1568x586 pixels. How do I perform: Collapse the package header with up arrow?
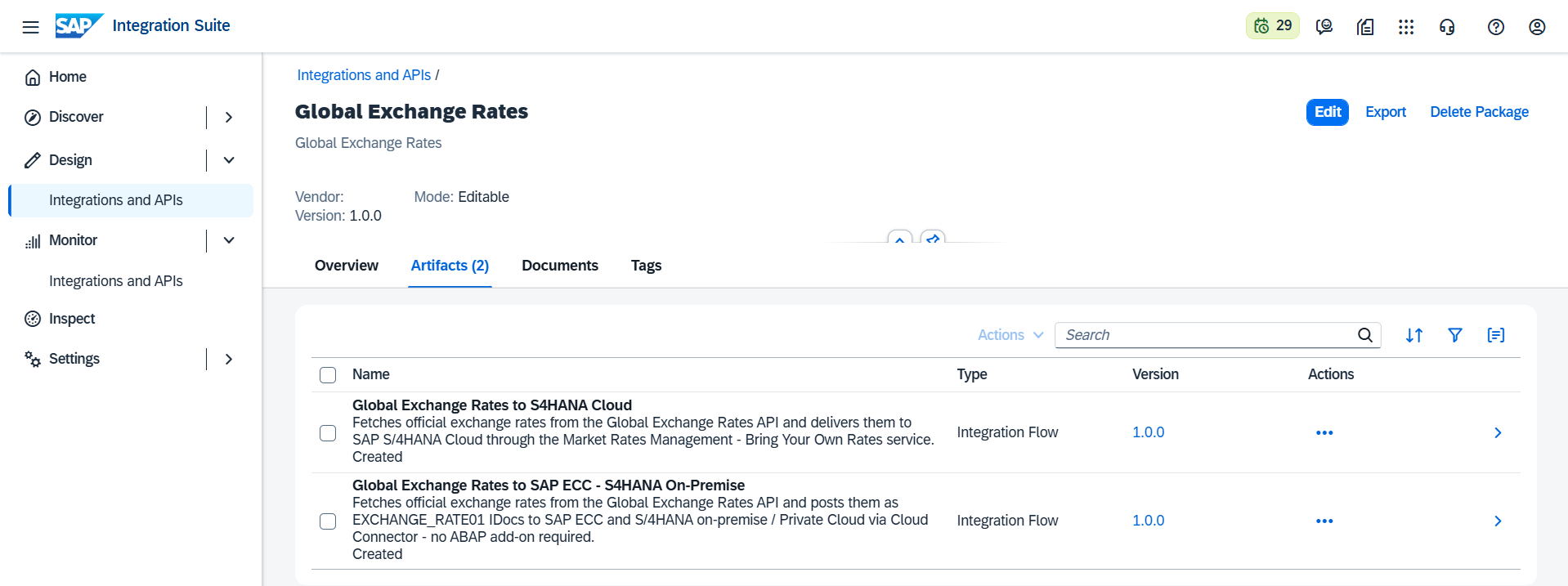pos(899,238)
